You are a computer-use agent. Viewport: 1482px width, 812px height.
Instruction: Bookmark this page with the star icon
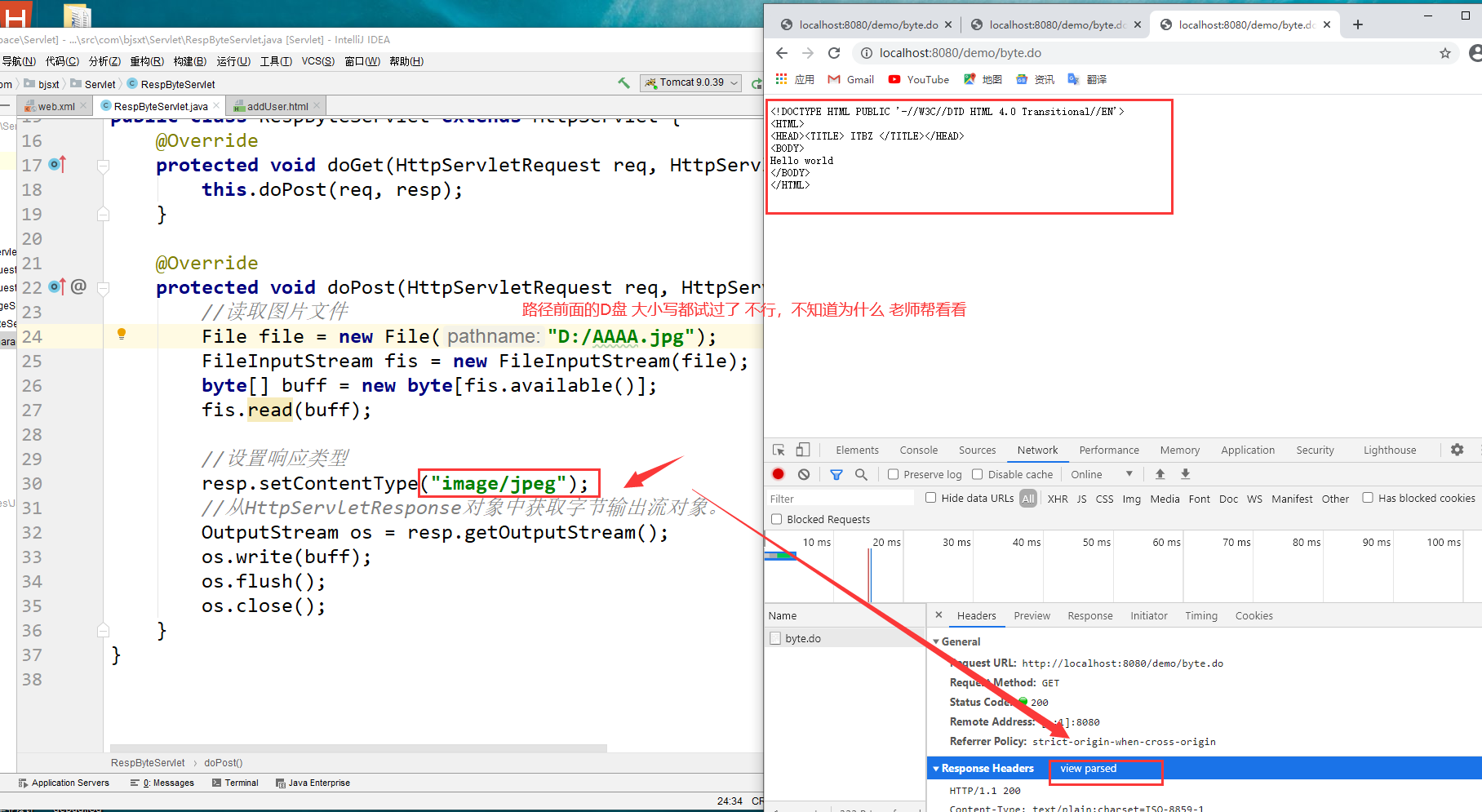coord(1445,53)
